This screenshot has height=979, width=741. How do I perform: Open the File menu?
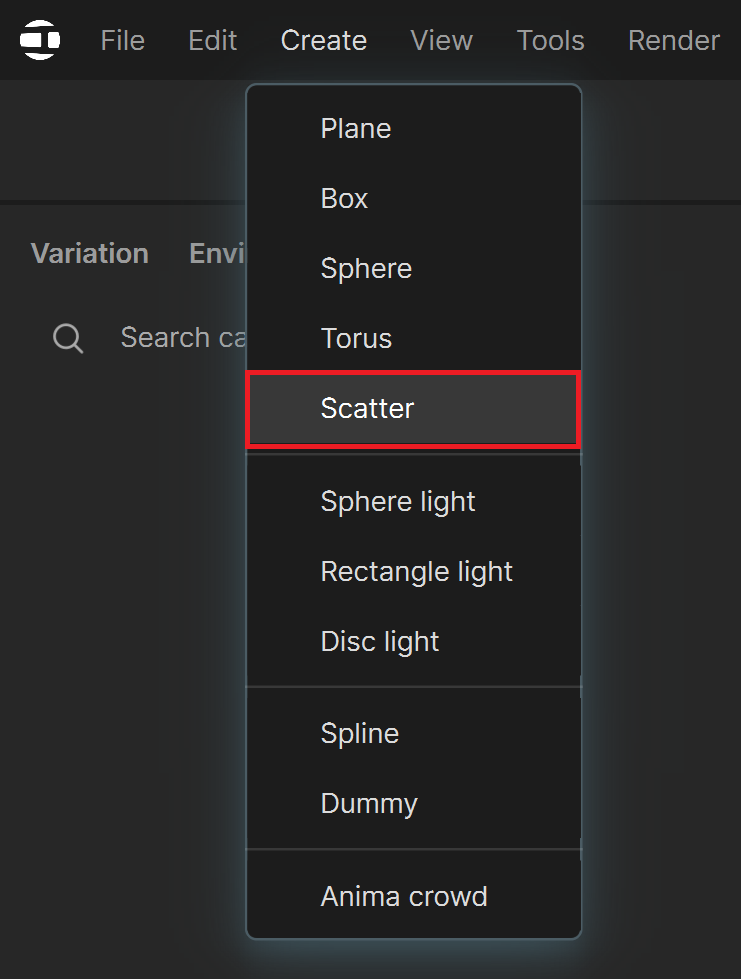click(x=123, y=41)
